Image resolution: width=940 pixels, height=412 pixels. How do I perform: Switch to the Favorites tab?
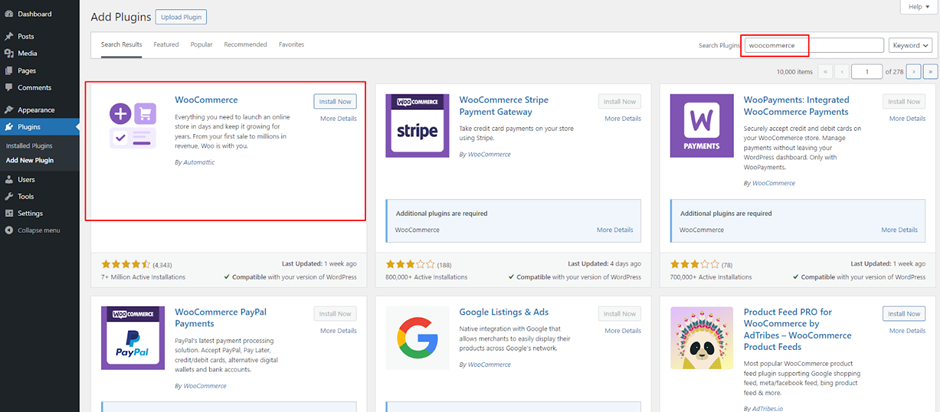291,45
